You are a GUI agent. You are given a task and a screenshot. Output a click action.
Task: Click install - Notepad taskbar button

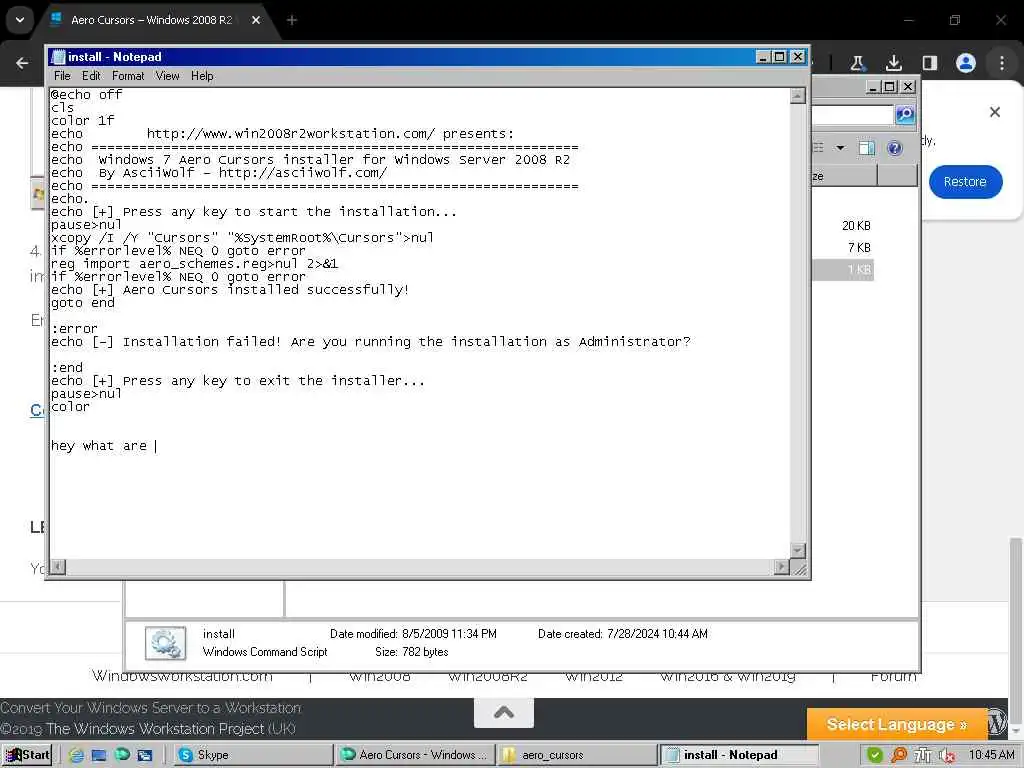pyautogui.click(x=737, y=755)
